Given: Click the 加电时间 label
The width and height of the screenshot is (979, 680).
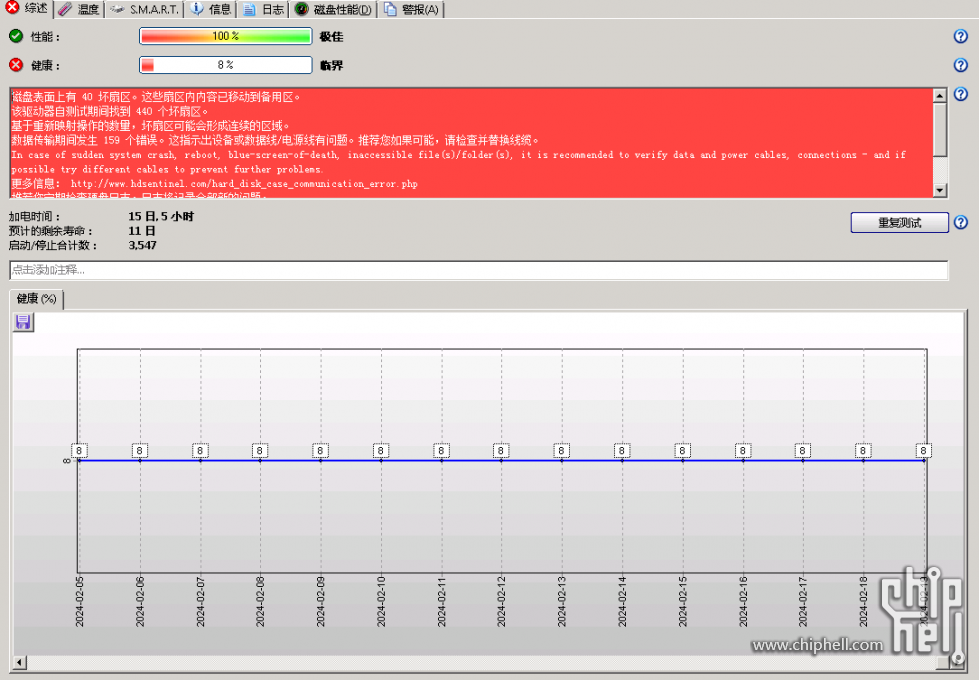Looking at the screenshot, I should point(34,217).
